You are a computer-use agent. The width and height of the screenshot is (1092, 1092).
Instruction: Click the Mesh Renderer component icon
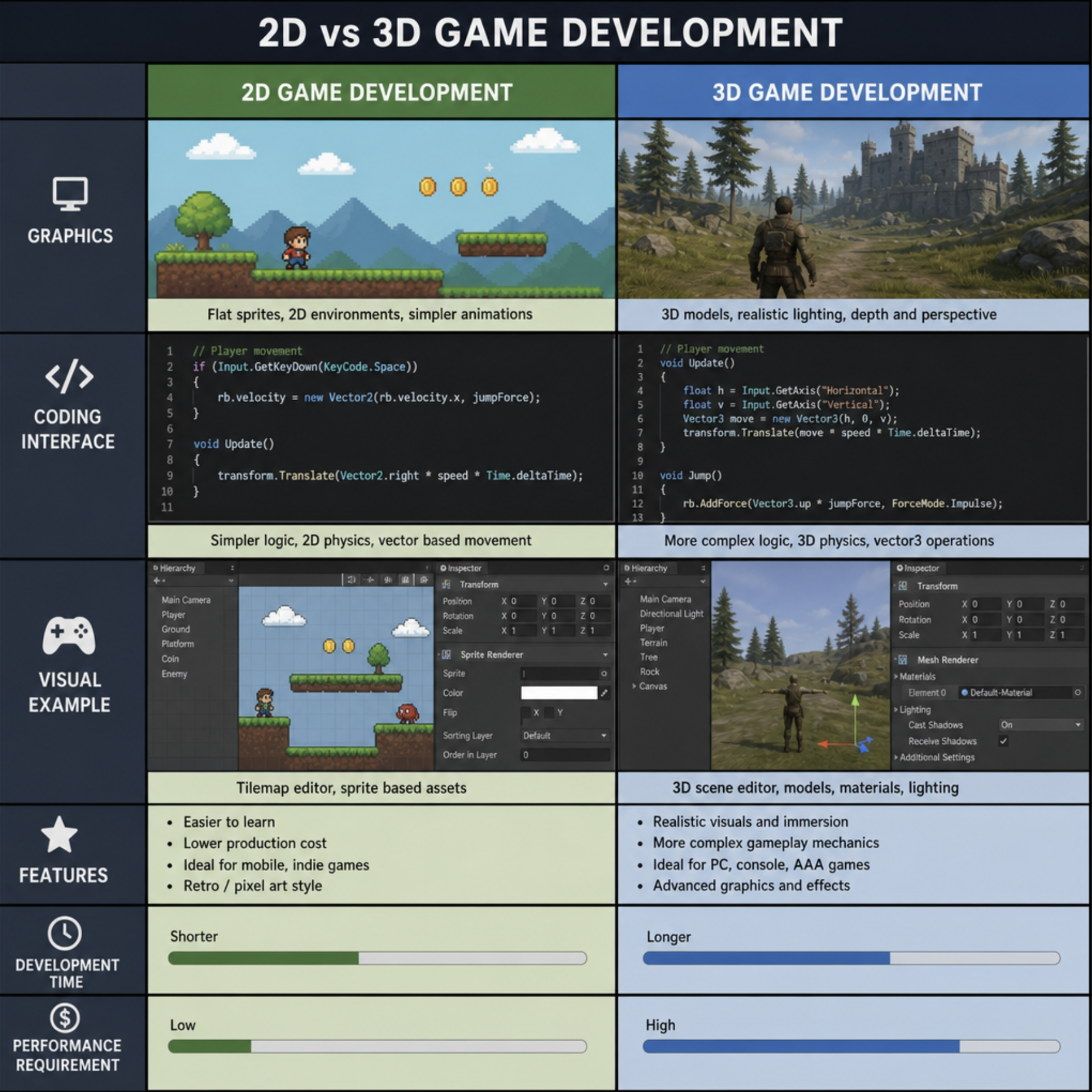[903, 659]
